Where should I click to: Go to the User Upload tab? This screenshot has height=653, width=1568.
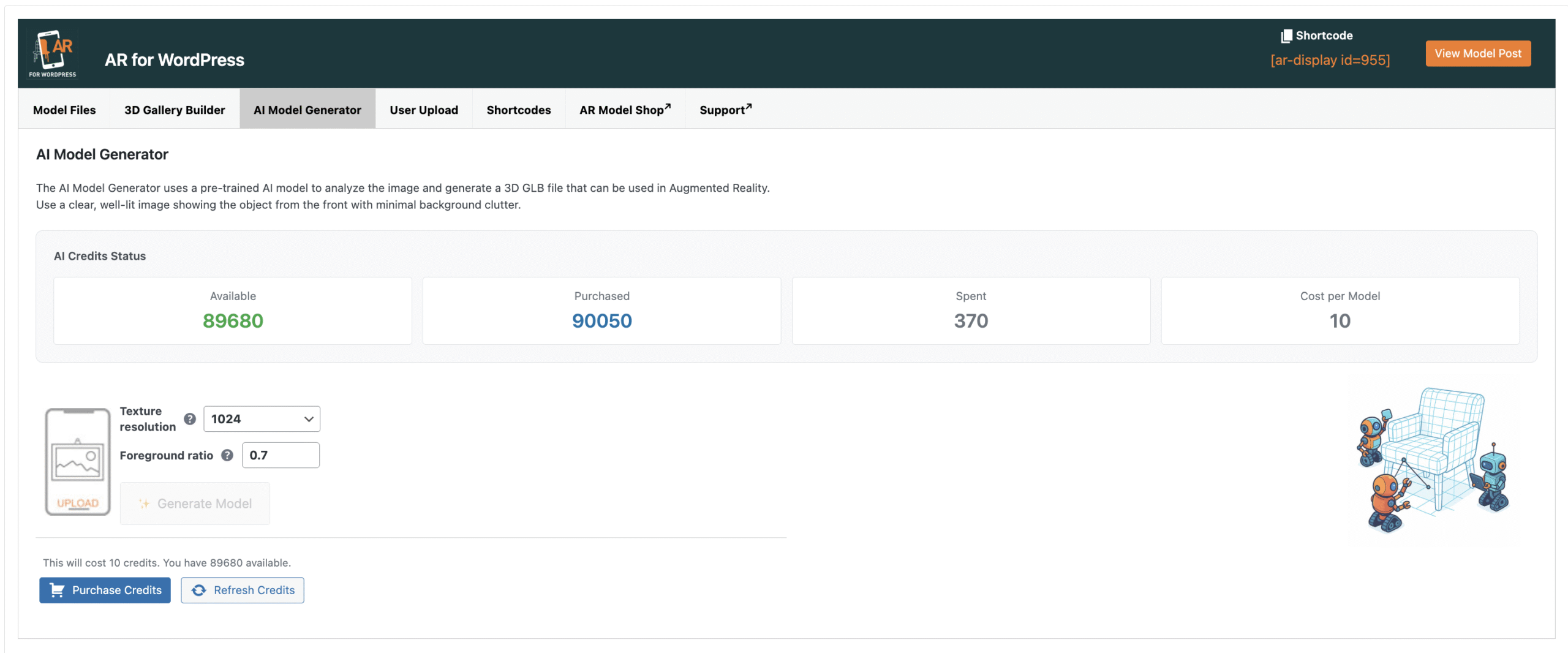click(423, 110)
